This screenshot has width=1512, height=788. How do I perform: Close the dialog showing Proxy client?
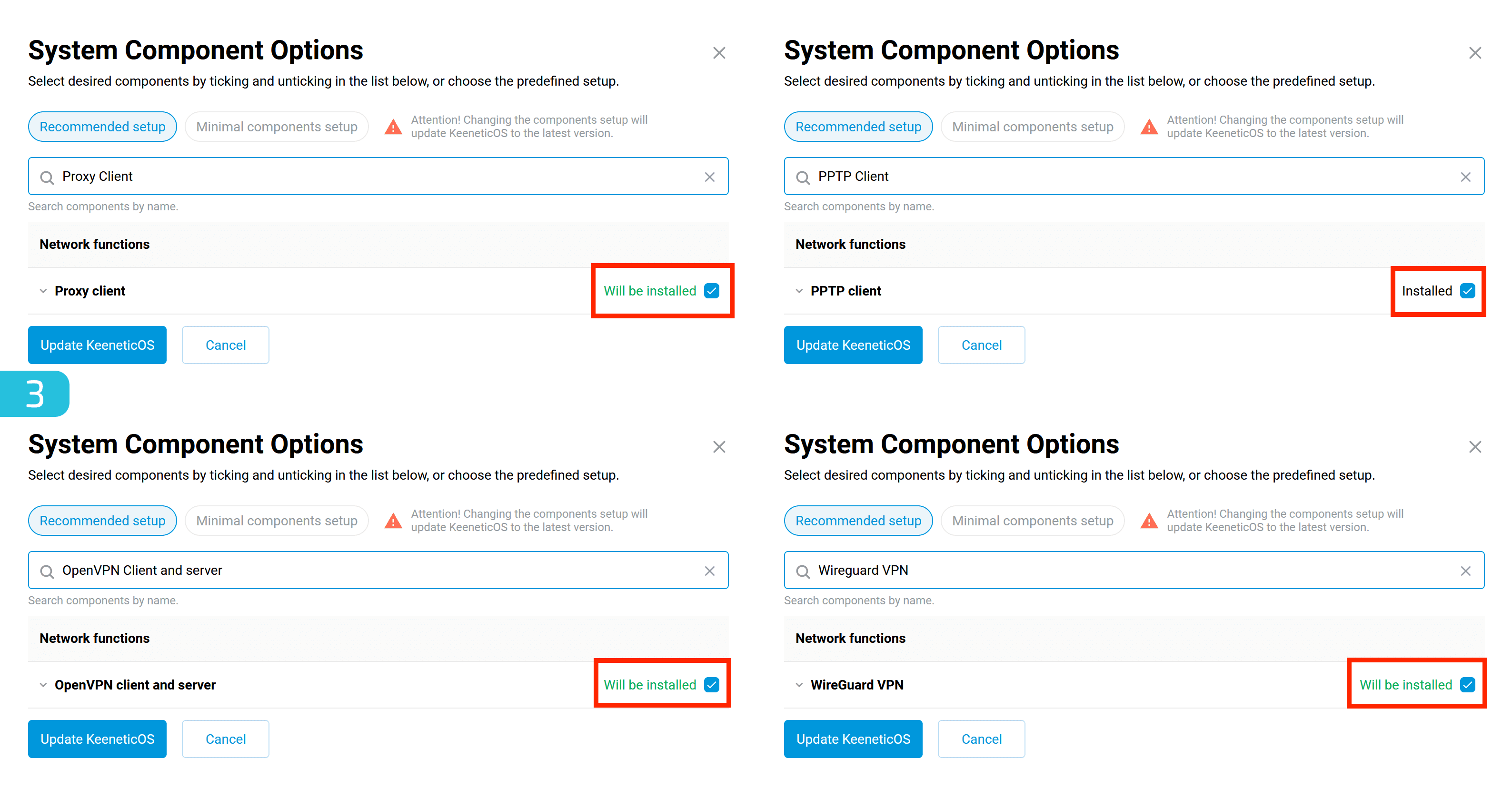[x=719, y=53]
